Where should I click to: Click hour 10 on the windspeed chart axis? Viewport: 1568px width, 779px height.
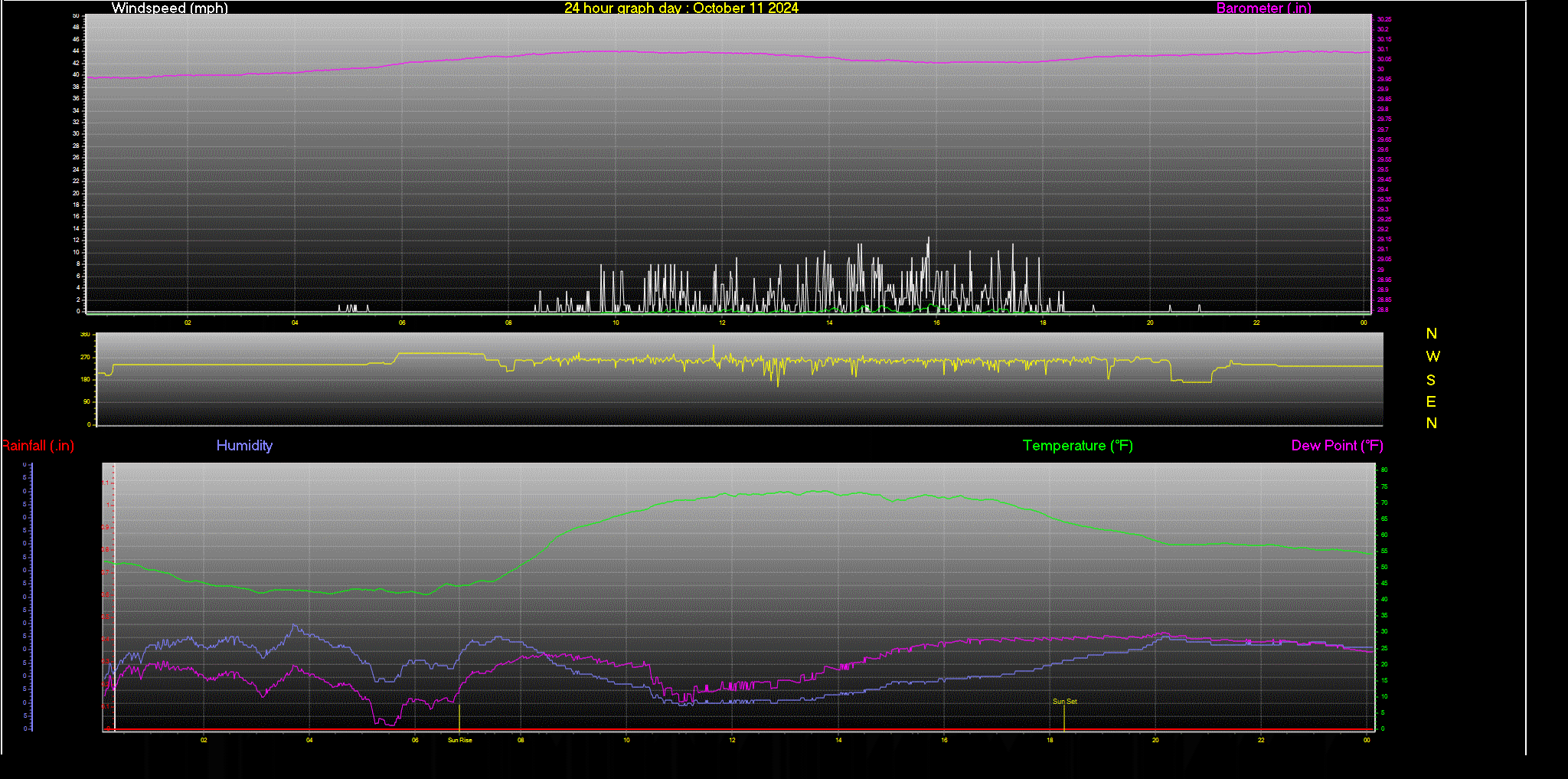(x=616, y=322)
